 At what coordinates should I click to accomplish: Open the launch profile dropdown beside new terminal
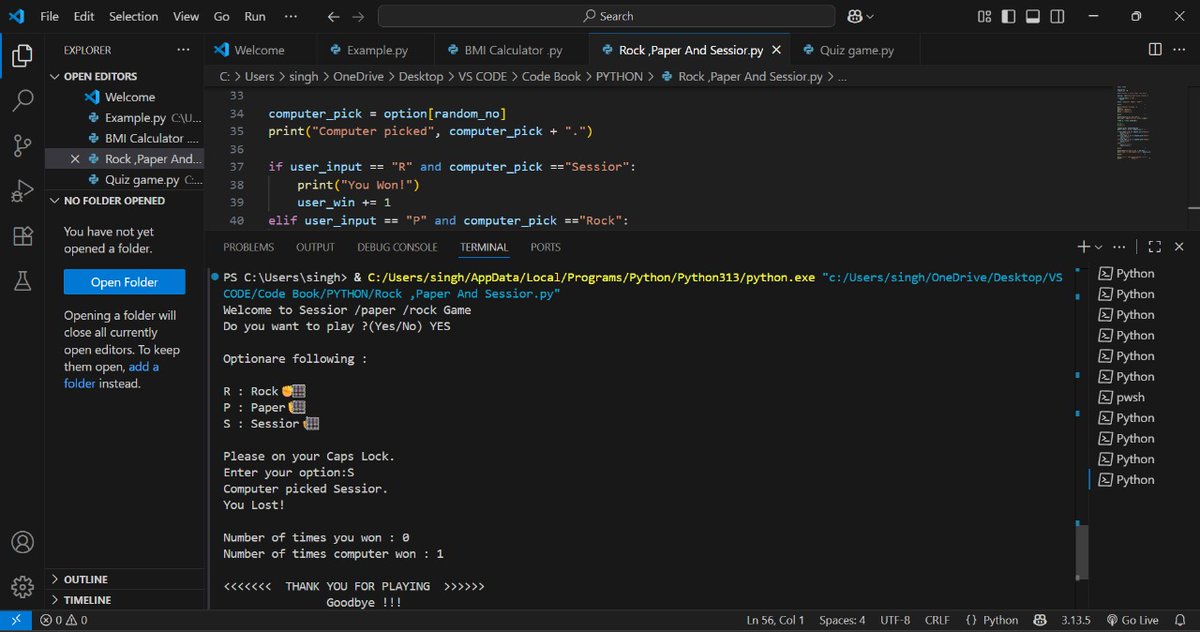point(1099,247)
